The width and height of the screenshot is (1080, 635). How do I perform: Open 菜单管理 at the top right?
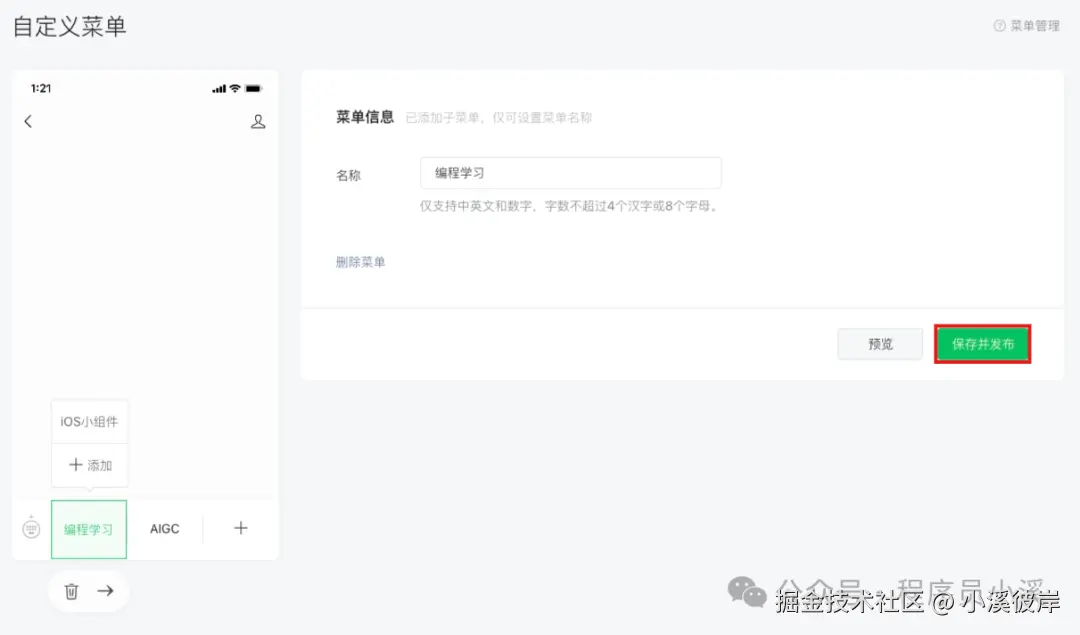coord(1035,26)
